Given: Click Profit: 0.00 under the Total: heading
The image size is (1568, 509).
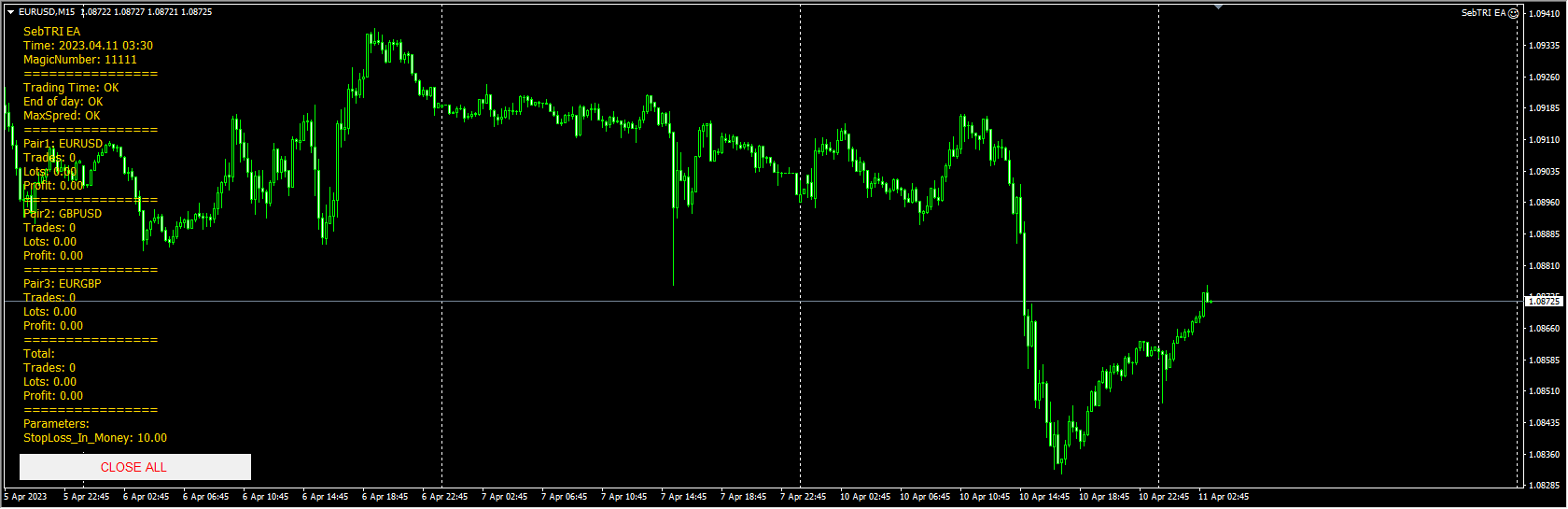Looking at the screenshot, I should [53, 396].
